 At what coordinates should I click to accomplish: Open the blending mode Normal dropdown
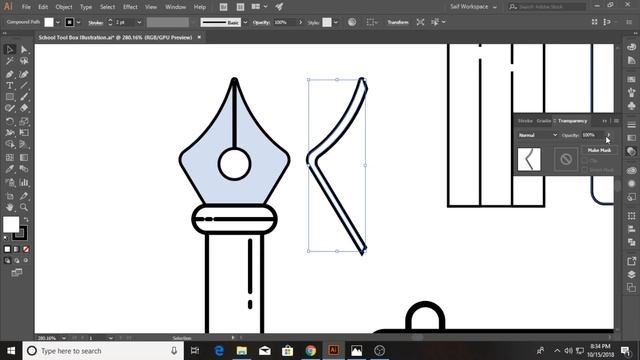point(538,135)
